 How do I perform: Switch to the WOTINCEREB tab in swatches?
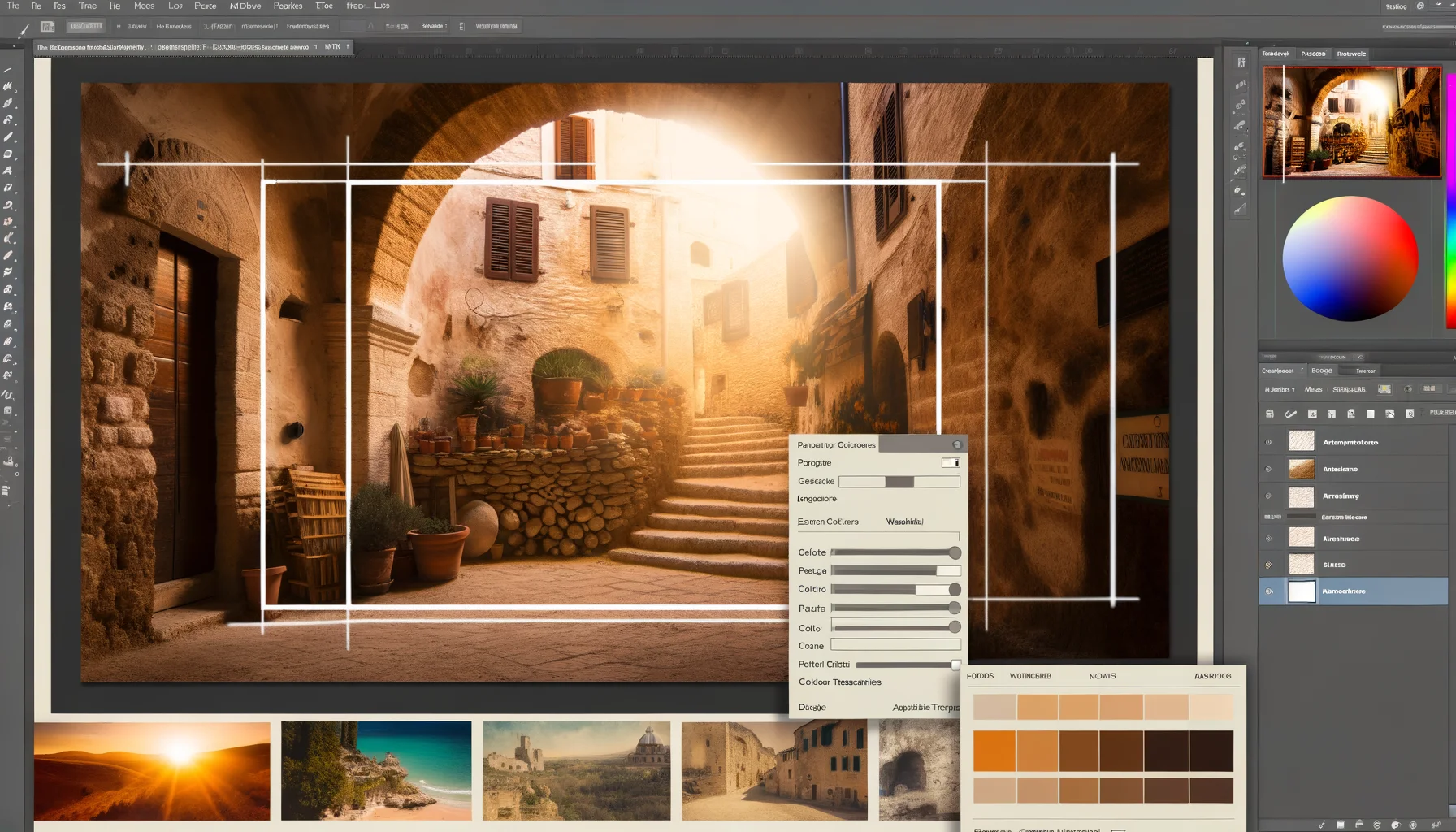[1030, 676]
